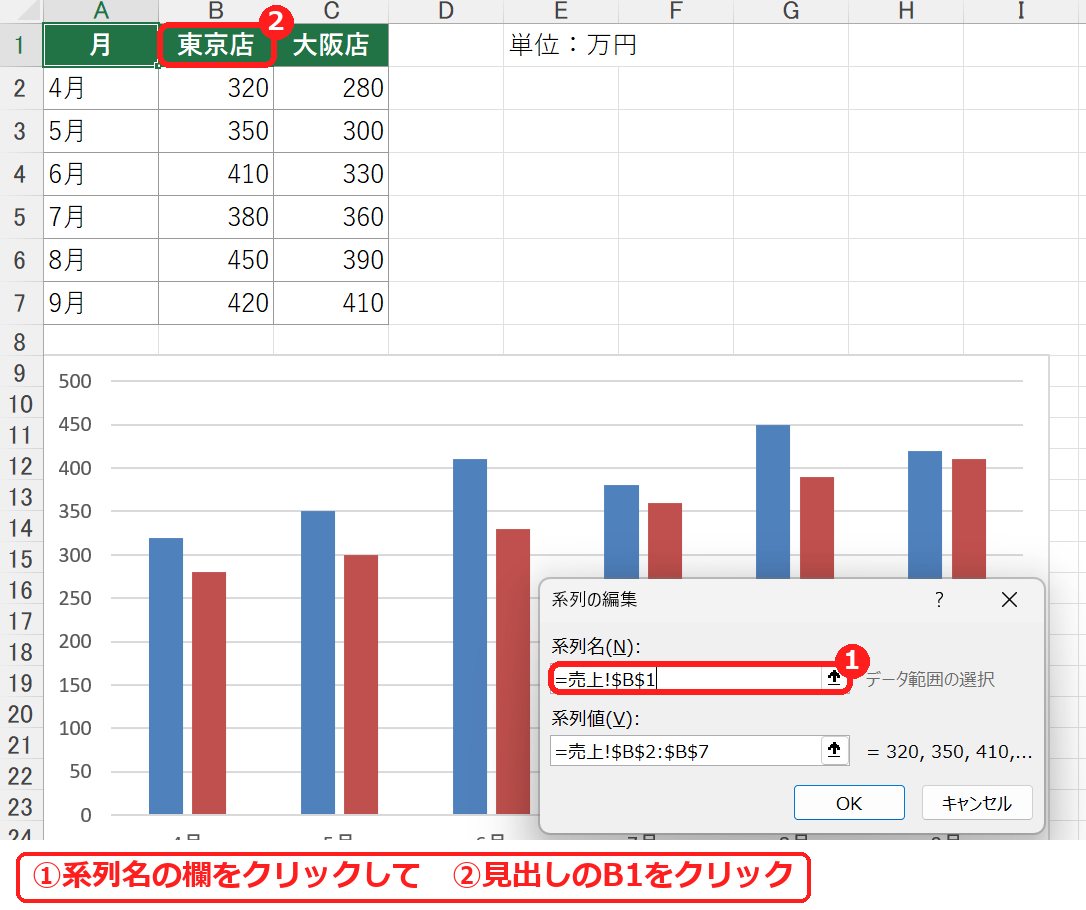Click inside the 系列値 input field

pos(686,751)
